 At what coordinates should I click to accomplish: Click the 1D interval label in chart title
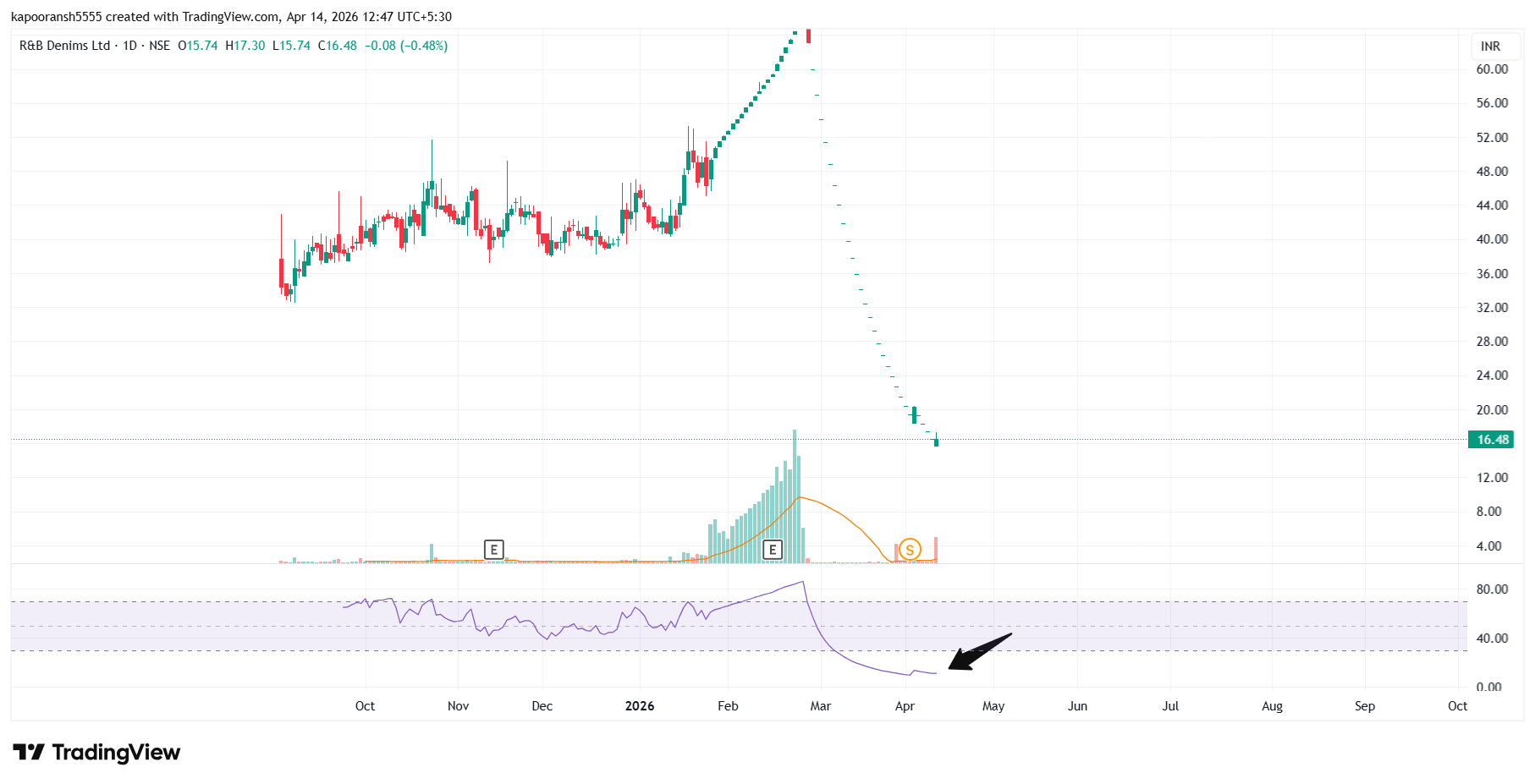129,46
